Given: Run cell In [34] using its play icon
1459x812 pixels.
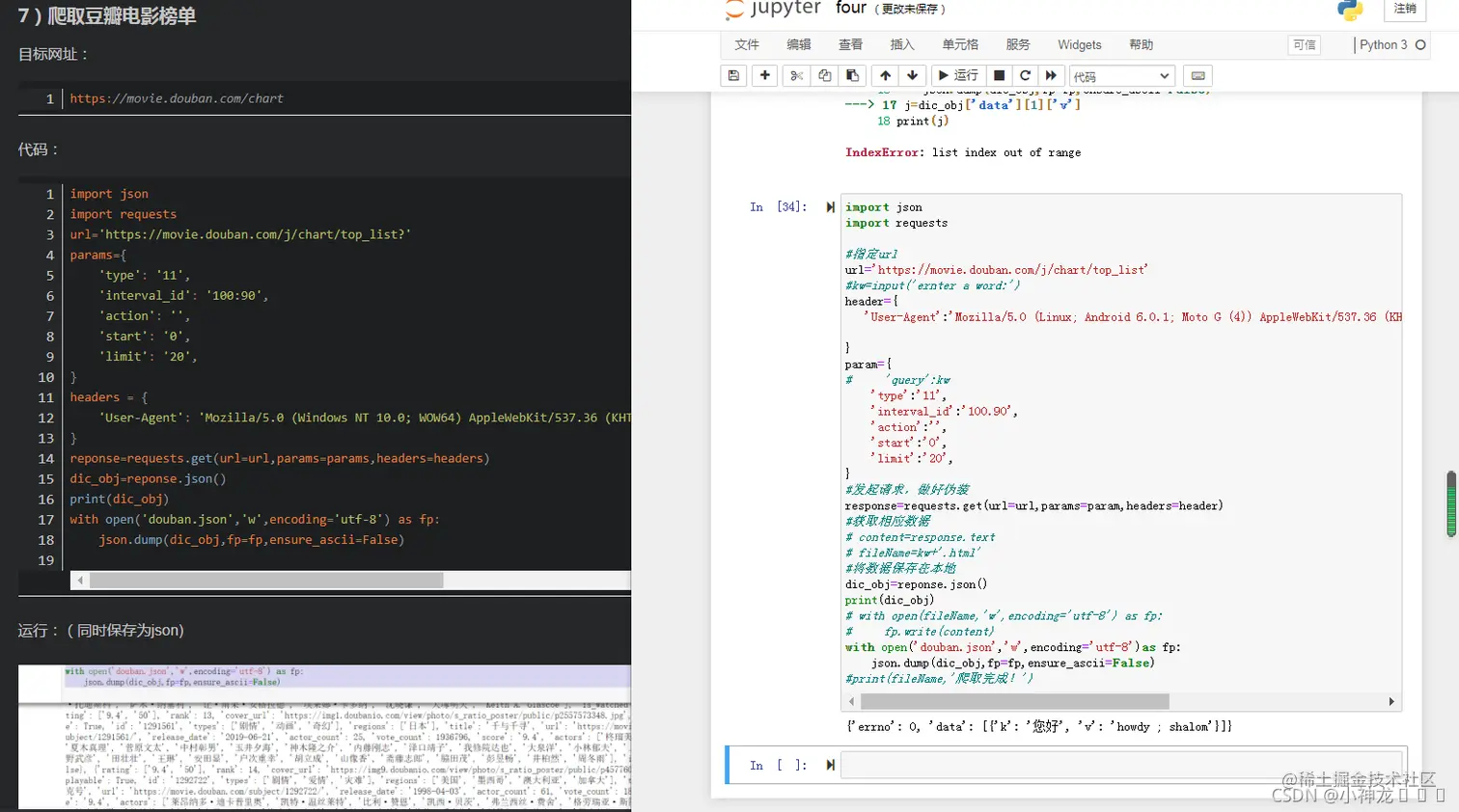Looking at the screenshot, I should (x=830, y=207).
